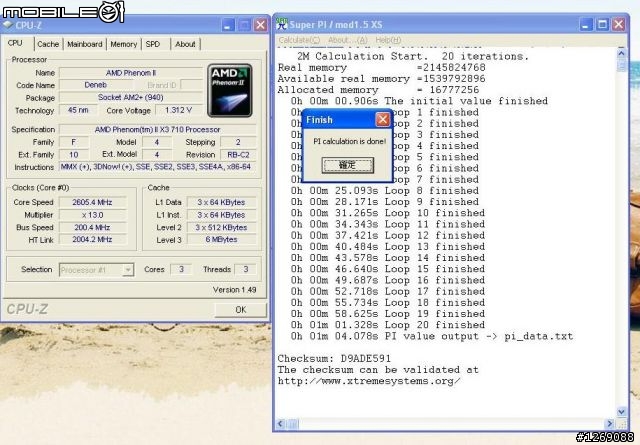The width and height of the screenshot is (640, 445).
Task: Show the About tab in CPU-Z
Action: [185, 44]
